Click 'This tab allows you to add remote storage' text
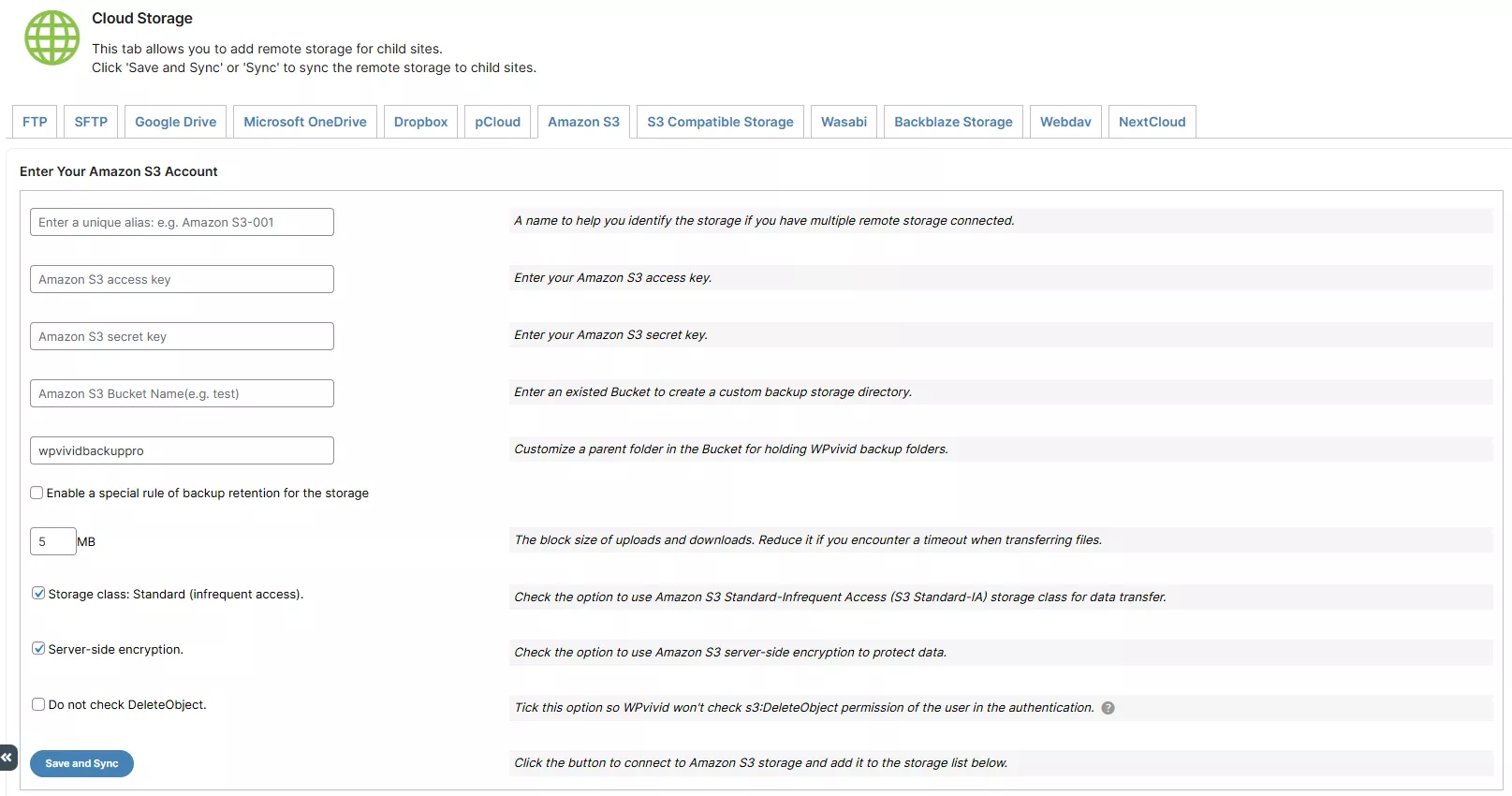The width and height of the screenshot is (1512, 796). (267, 49)
